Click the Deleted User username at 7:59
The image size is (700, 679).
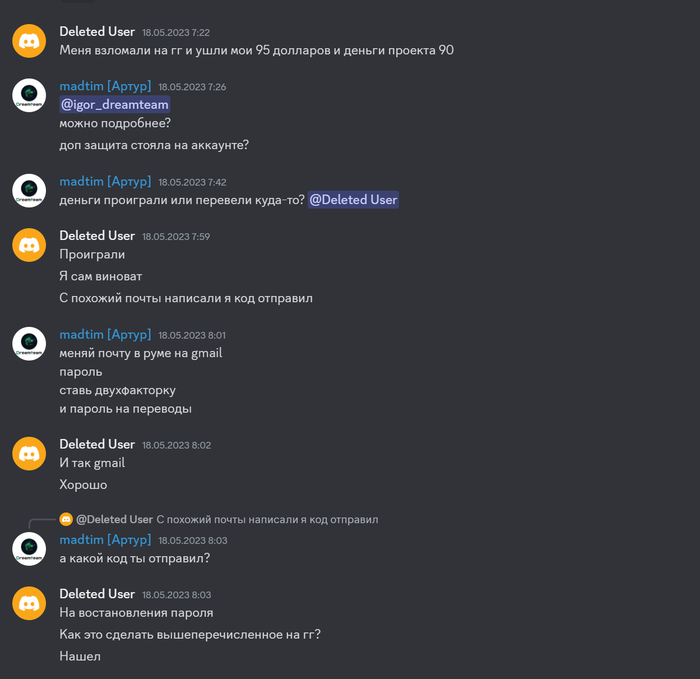point(97,236)
